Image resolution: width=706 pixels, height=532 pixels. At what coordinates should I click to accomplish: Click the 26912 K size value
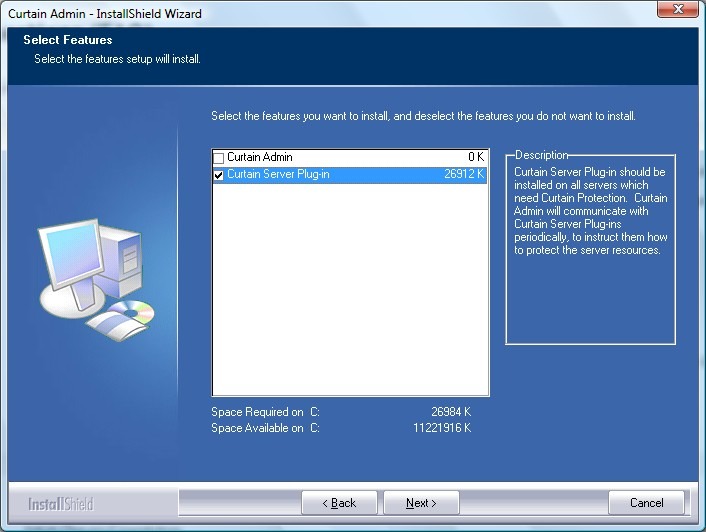(x=464, y=175)
